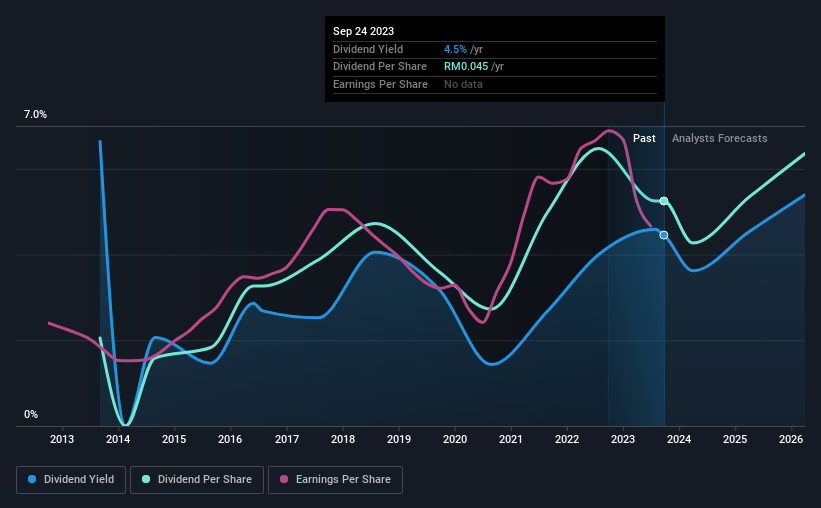The height and width of the screenshot is (508, 821).
Task: Click the pink Earnings Per Share legend dot
Action: pos(284,479)
